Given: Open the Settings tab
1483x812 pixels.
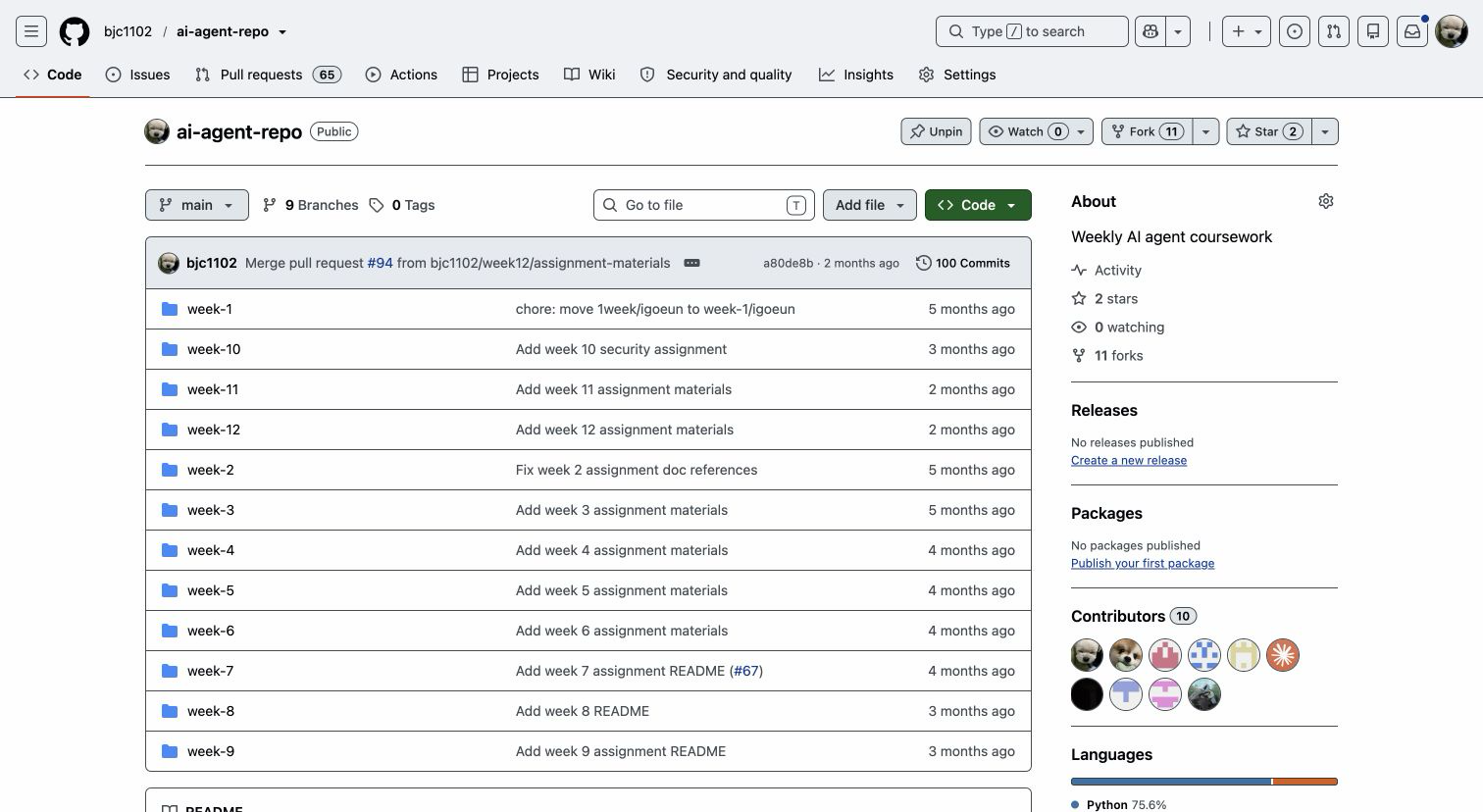Looking at the screenshot, I should click(x=957, y=75).
